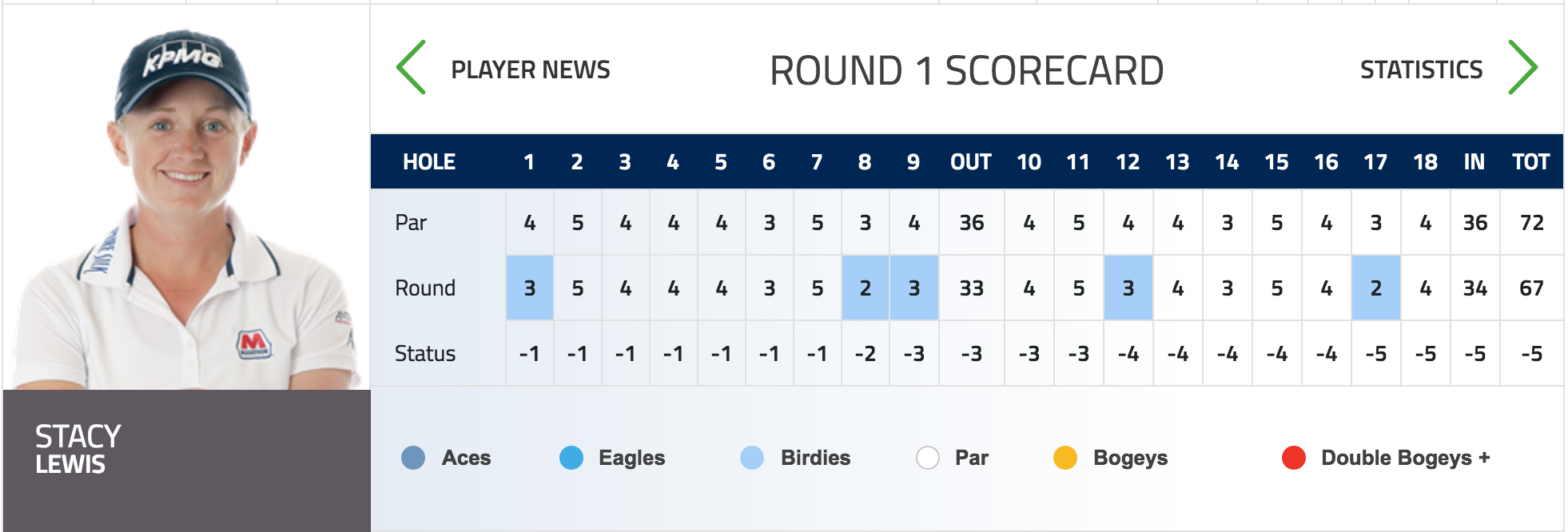The image size is (1568, 532).
Task: Click the birdie score on hole 12
Action: click(1128, 288)
